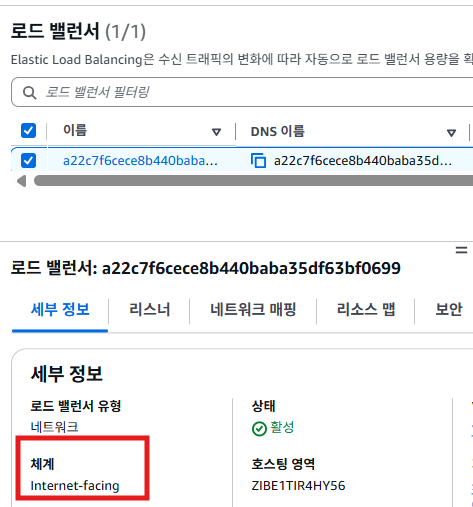Screen dimensions: 473x507
Task: Click the 로드 밸런서 유형 label
Action: [x=76, y=406]
